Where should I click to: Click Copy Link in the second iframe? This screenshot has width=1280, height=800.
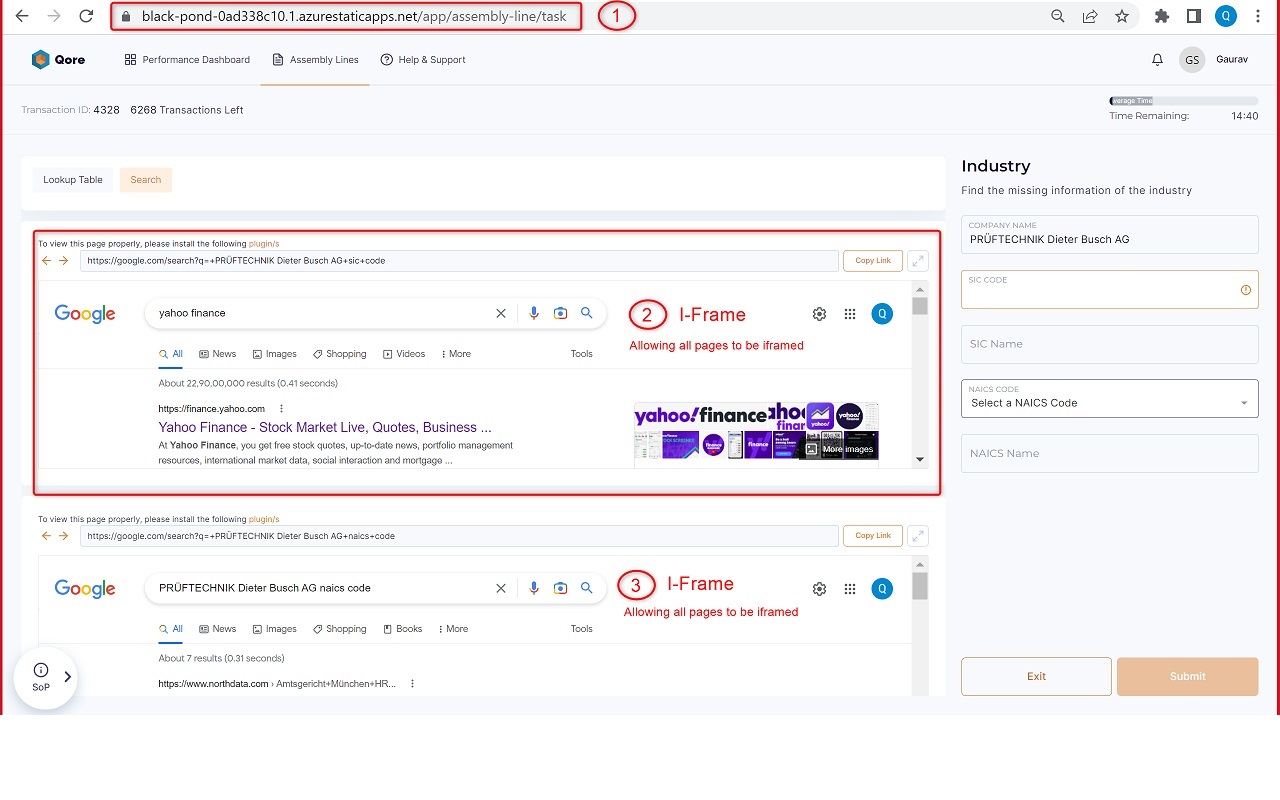873,535
